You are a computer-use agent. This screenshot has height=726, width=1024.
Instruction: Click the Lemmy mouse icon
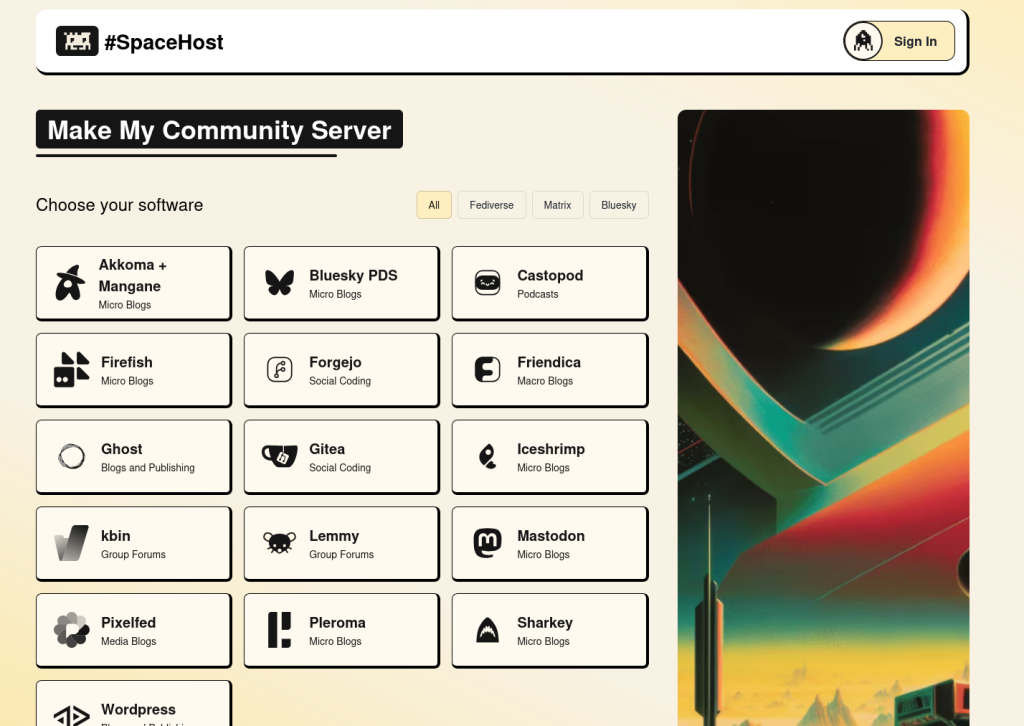point(280,543)
